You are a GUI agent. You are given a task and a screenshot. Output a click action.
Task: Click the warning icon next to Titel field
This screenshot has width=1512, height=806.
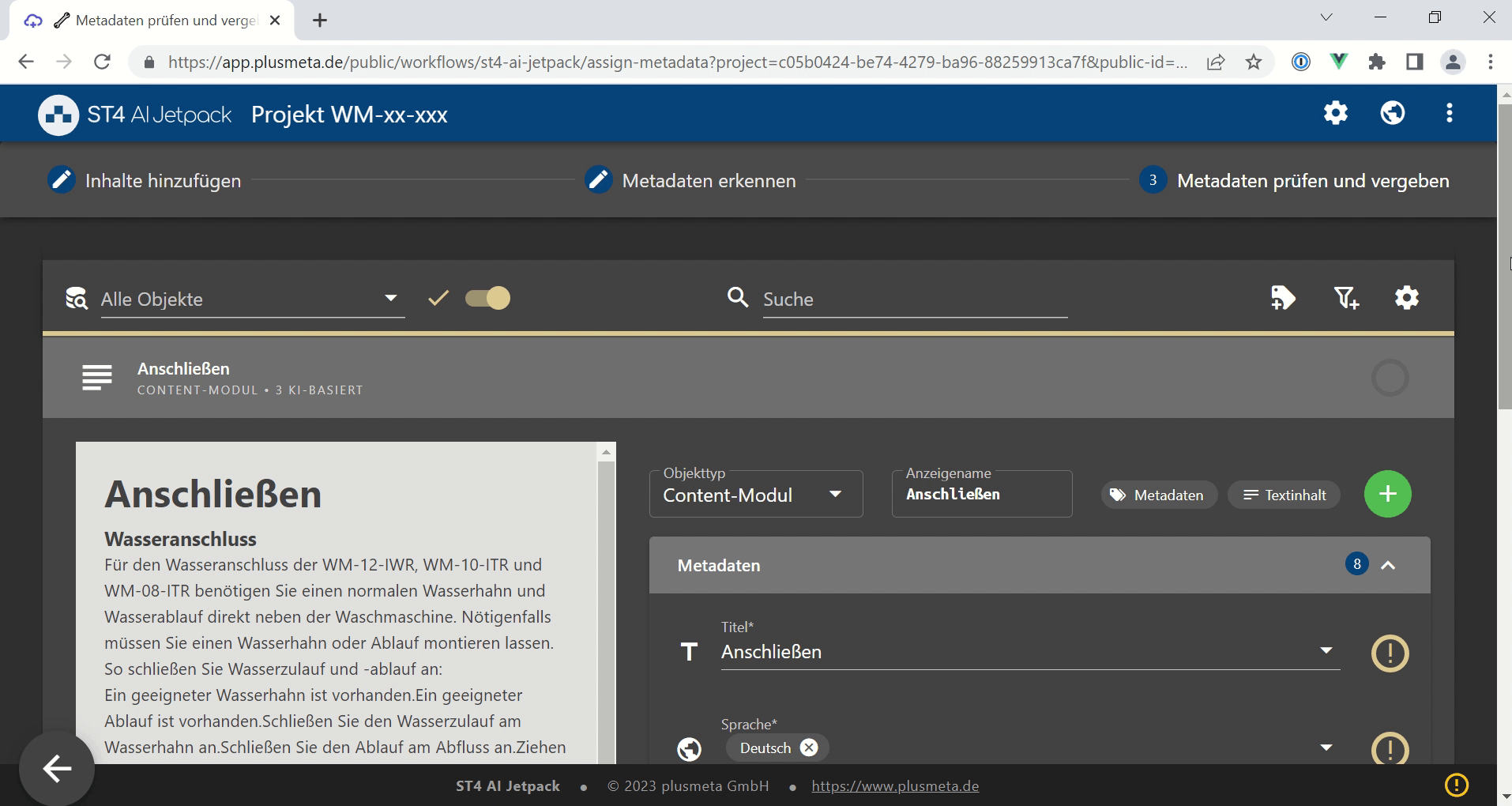[1390, 653]
